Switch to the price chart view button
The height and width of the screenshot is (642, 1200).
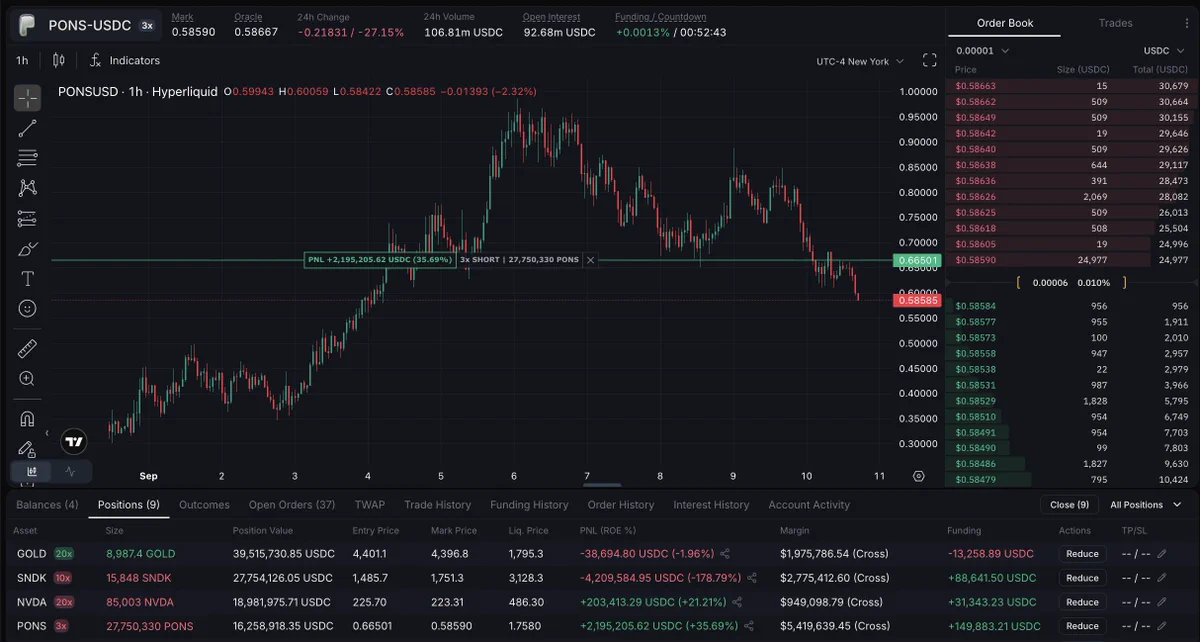point(32,471)
